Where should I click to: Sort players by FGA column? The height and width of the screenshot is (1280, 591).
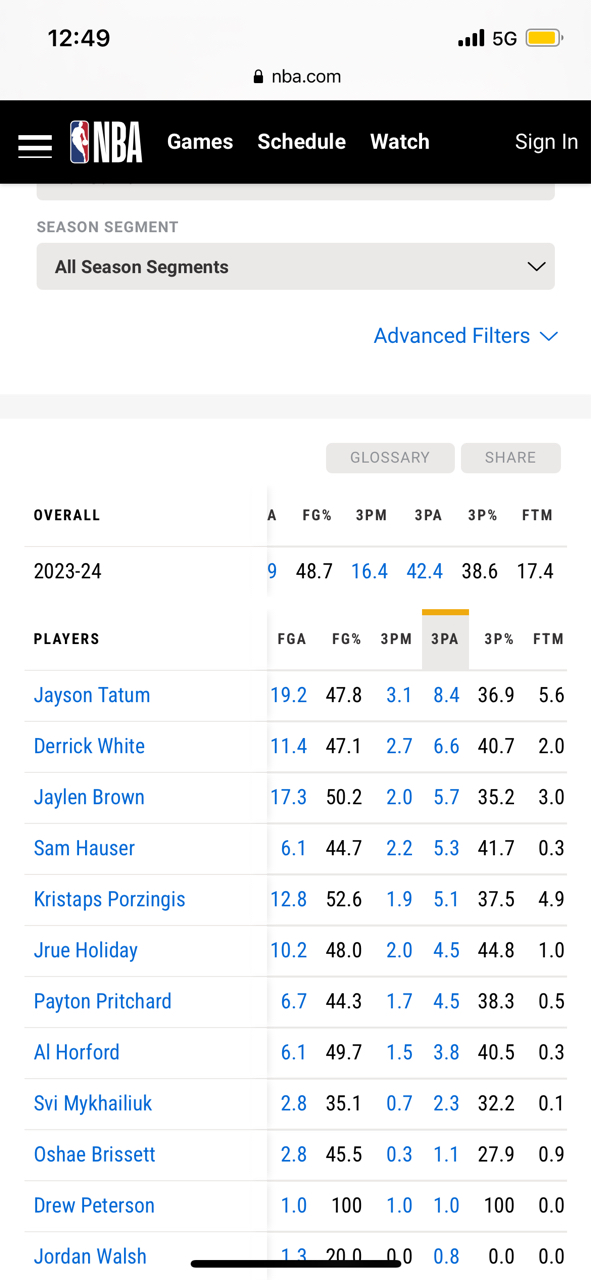[292, 639]
